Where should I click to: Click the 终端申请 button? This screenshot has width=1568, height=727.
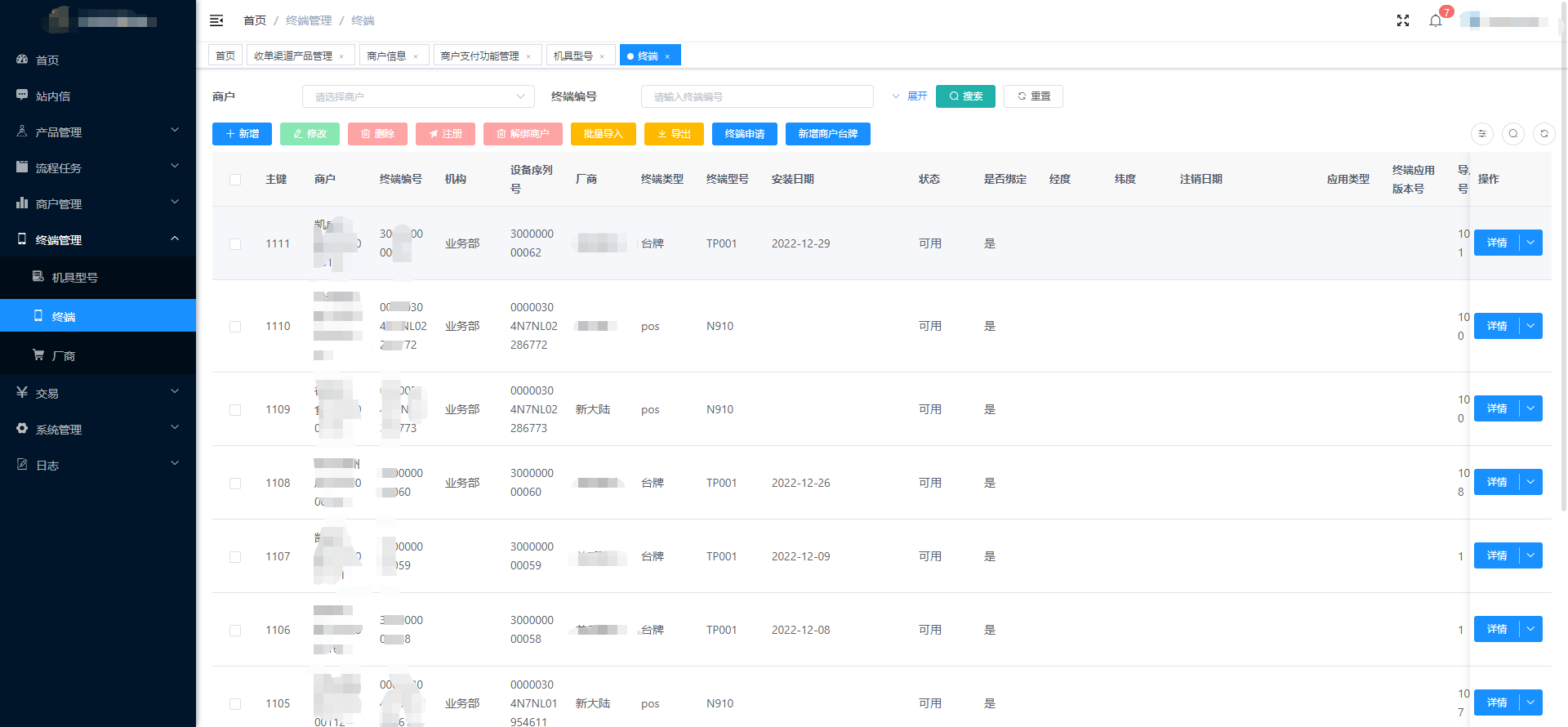(x=745, y=134)
